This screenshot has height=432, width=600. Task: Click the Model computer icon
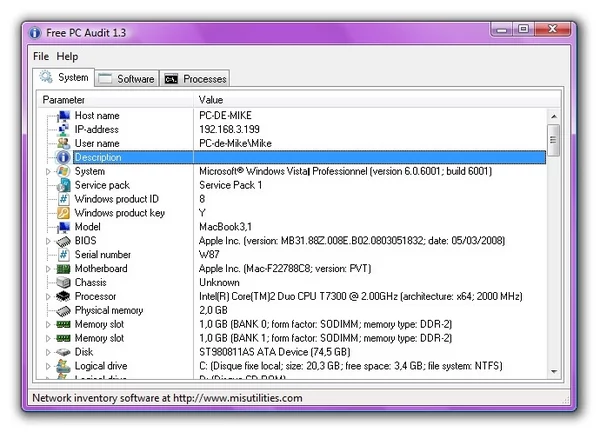coord(64,227)
